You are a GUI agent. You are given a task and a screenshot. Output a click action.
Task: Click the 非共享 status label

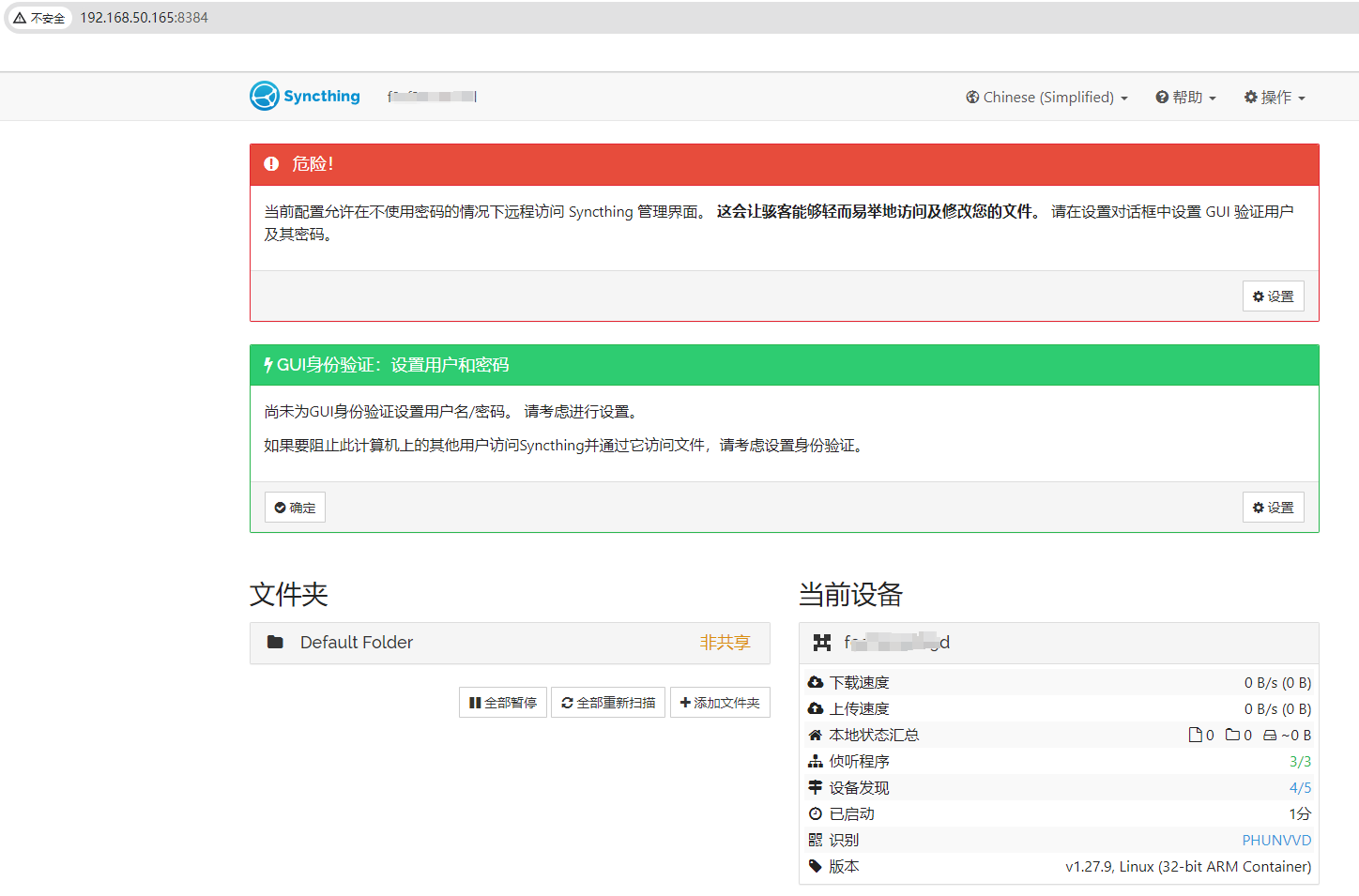(725, 643)
